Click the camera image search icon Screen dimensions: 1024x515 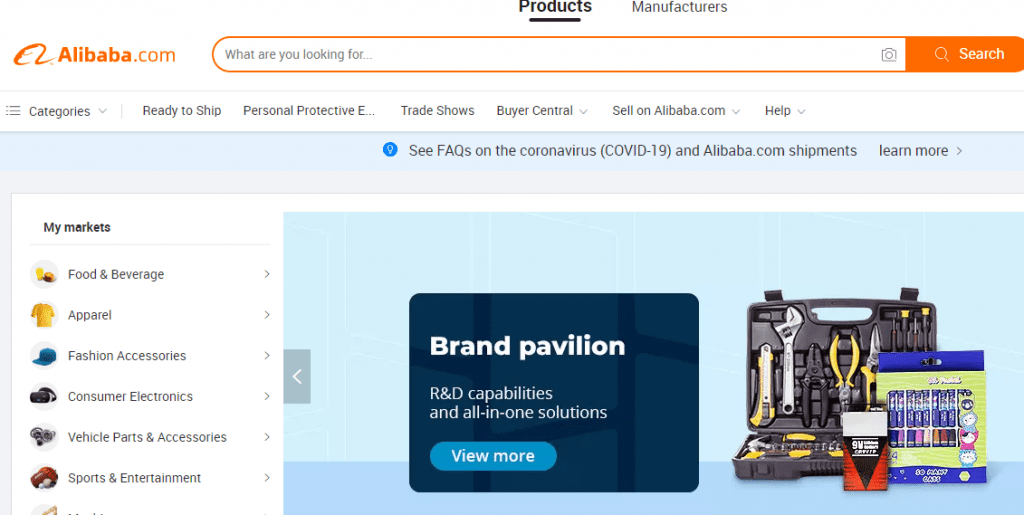(889, 55)
